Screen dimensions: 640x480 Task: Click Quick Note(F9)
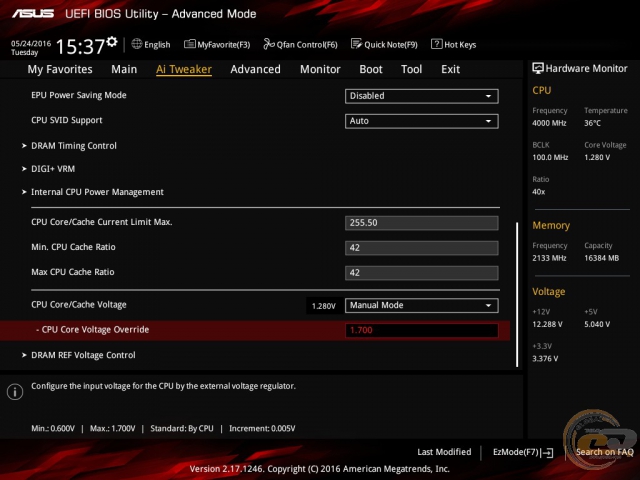(384, 44)
